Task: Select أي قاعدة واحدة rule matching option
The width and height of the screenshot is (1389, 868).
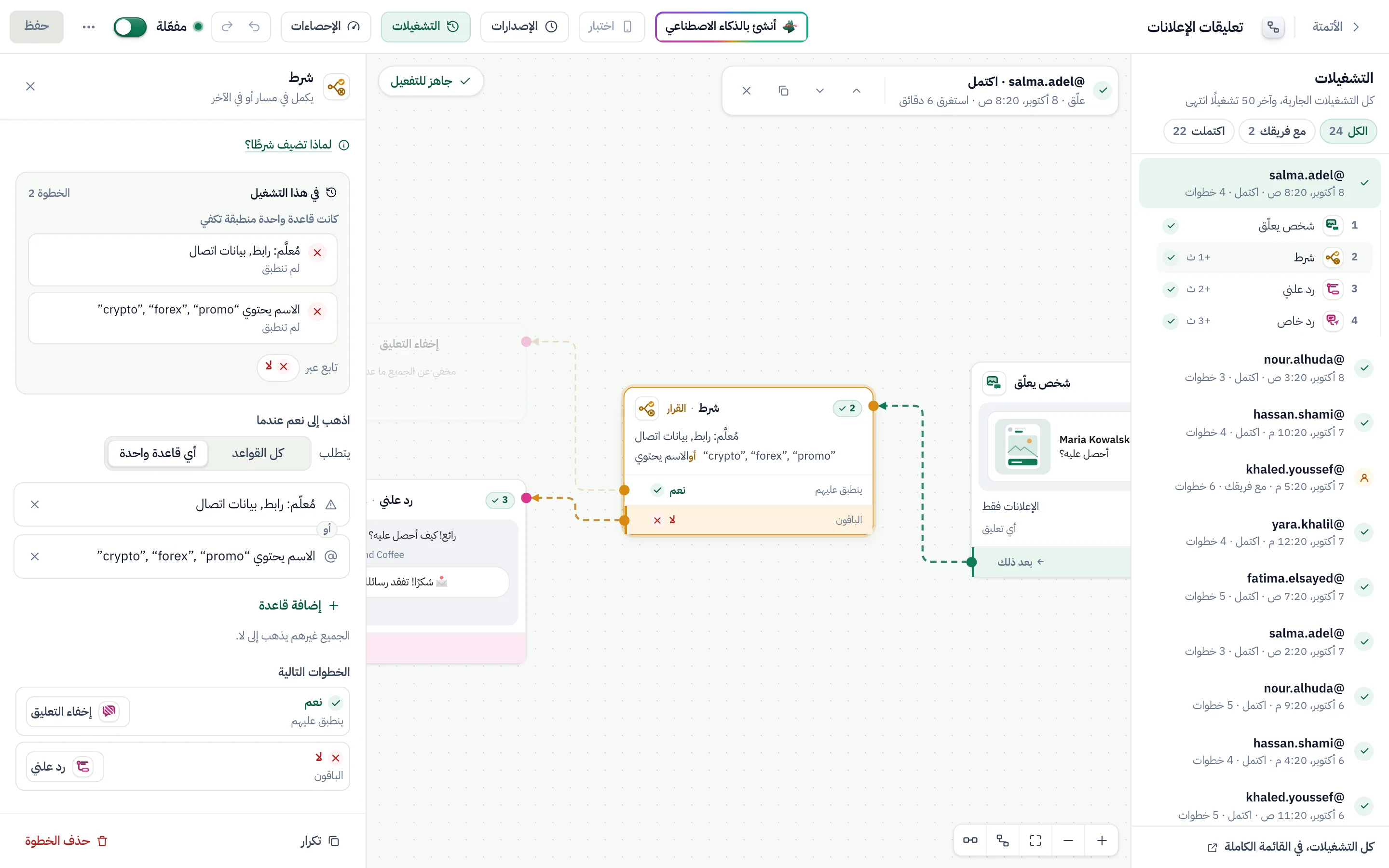Action: 158,453
